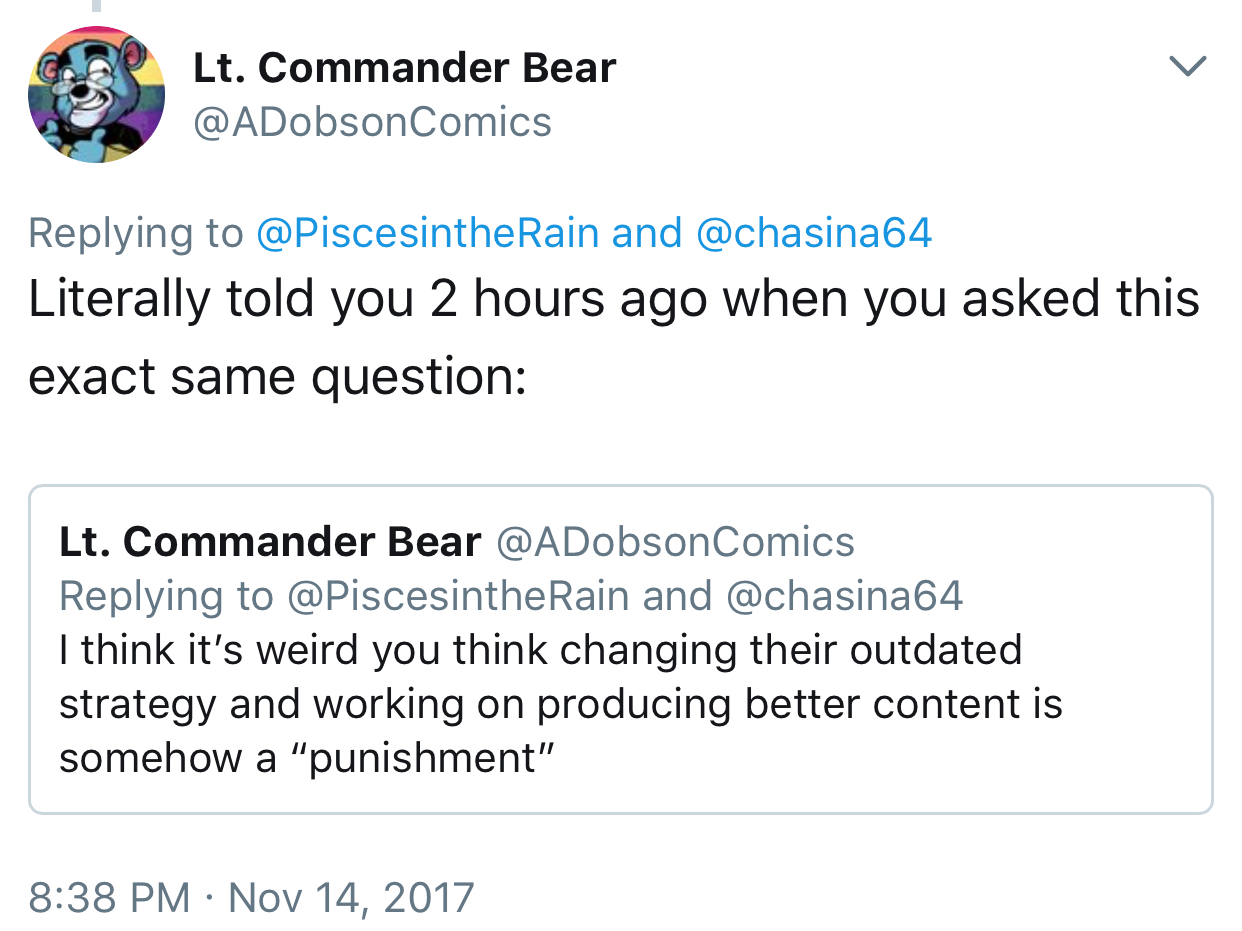Open @chasina64 mention in the main reply line

(x=813, y=233)
